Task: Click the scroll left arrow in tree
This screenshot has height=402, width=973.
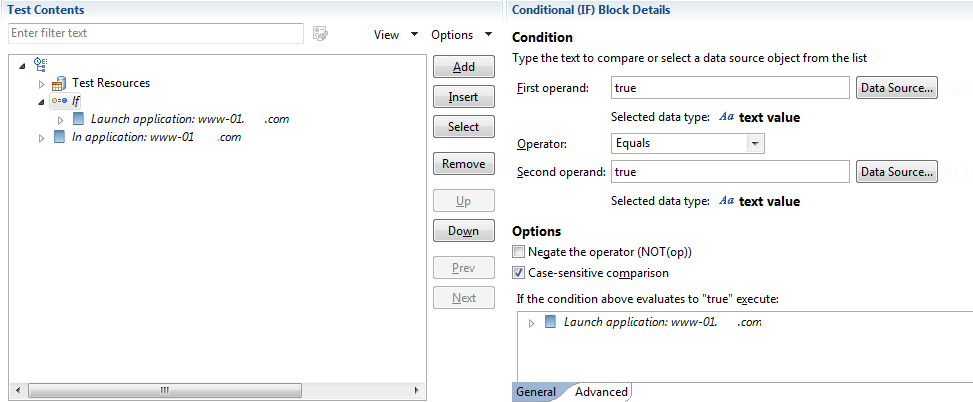Action: [17, 390]
